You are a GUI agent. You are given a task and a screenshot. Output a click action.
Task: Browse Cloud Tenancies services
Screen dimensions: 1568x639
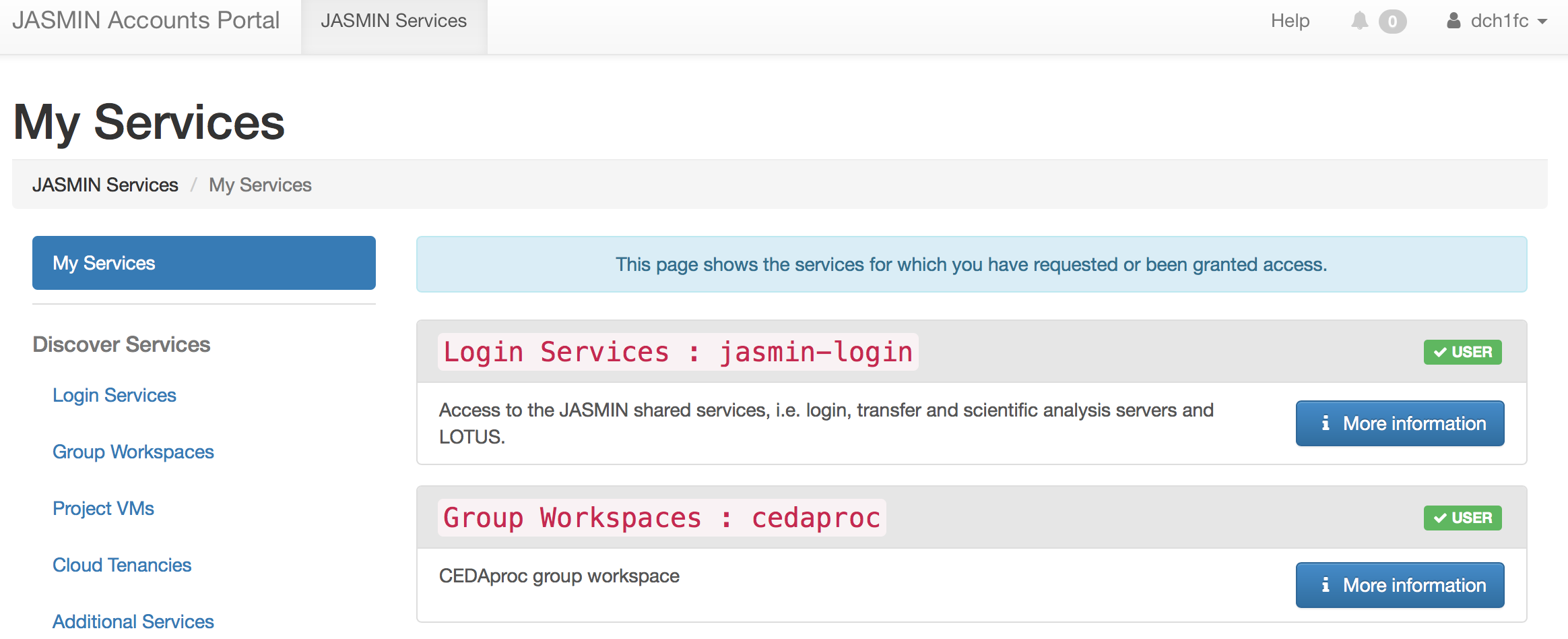pos(122,565)
